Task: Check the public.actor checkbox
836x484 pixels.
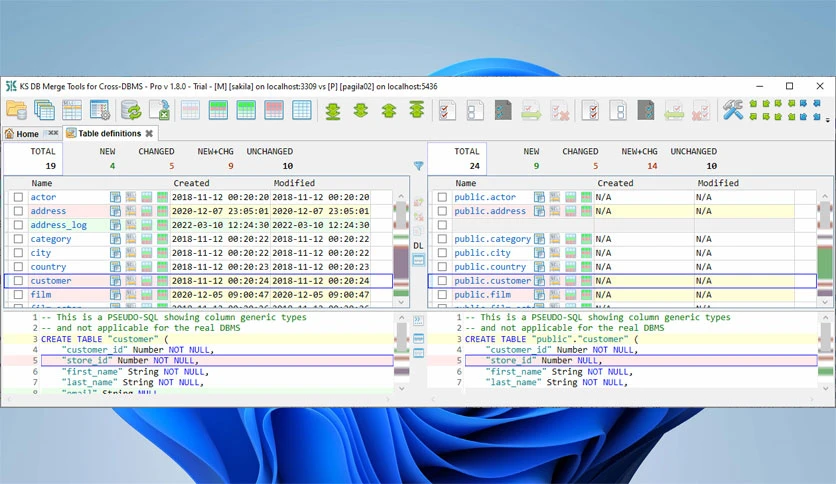Action: (442, 197)
